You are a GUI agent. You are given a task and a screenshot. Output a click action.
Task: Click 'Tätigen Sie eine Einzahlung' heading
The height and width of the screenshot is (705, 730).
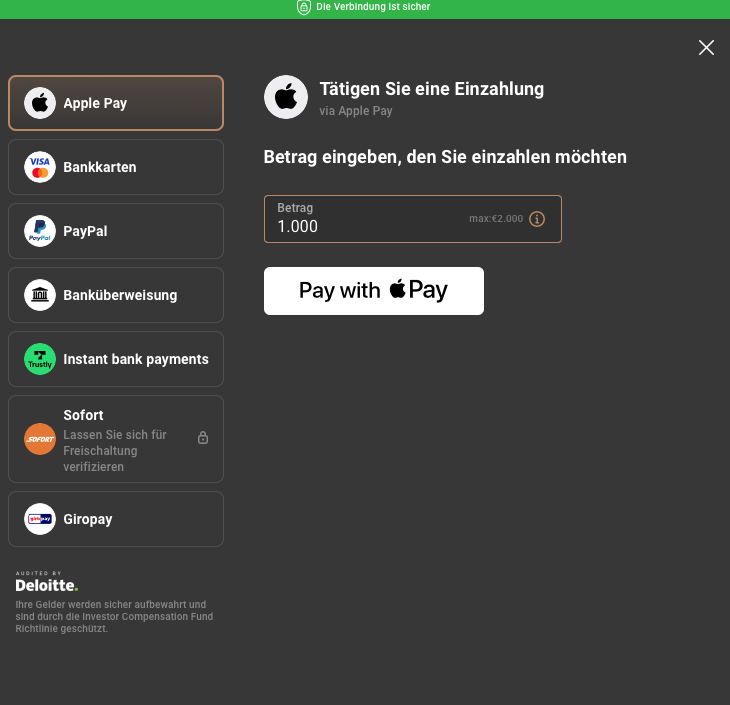[432, 89]
